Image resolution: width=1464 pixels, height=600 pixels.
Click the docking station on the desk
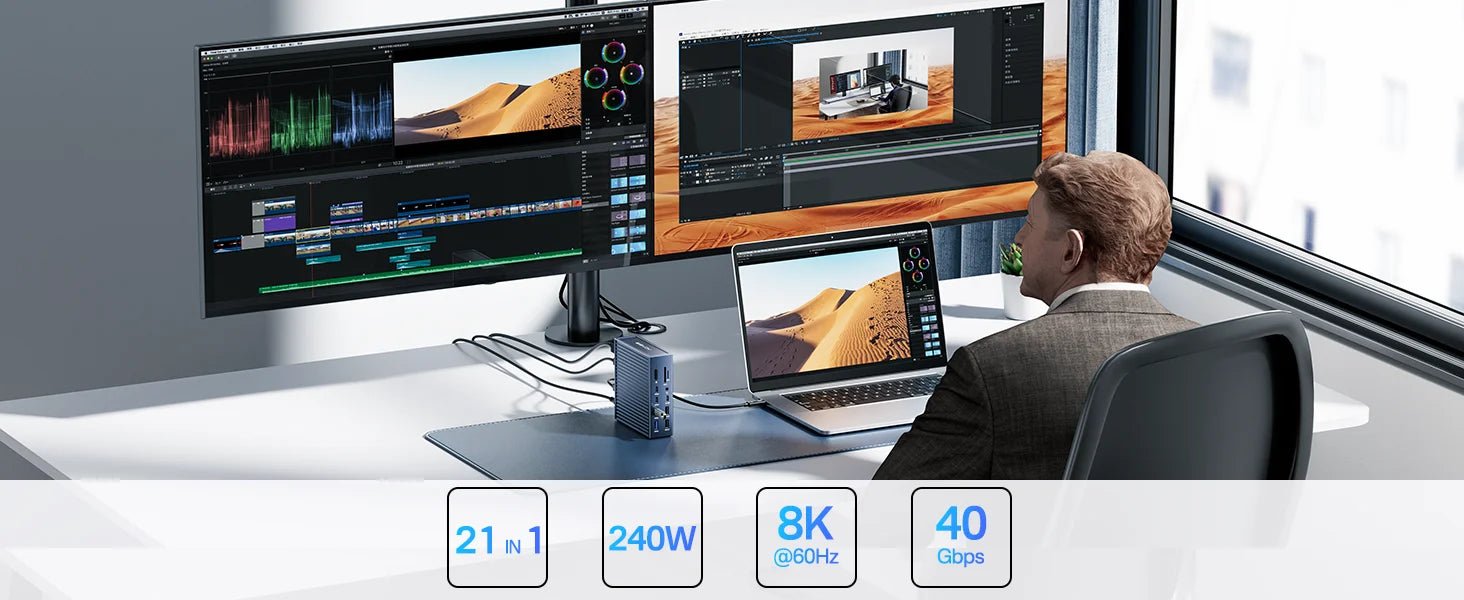click(642, 386)
